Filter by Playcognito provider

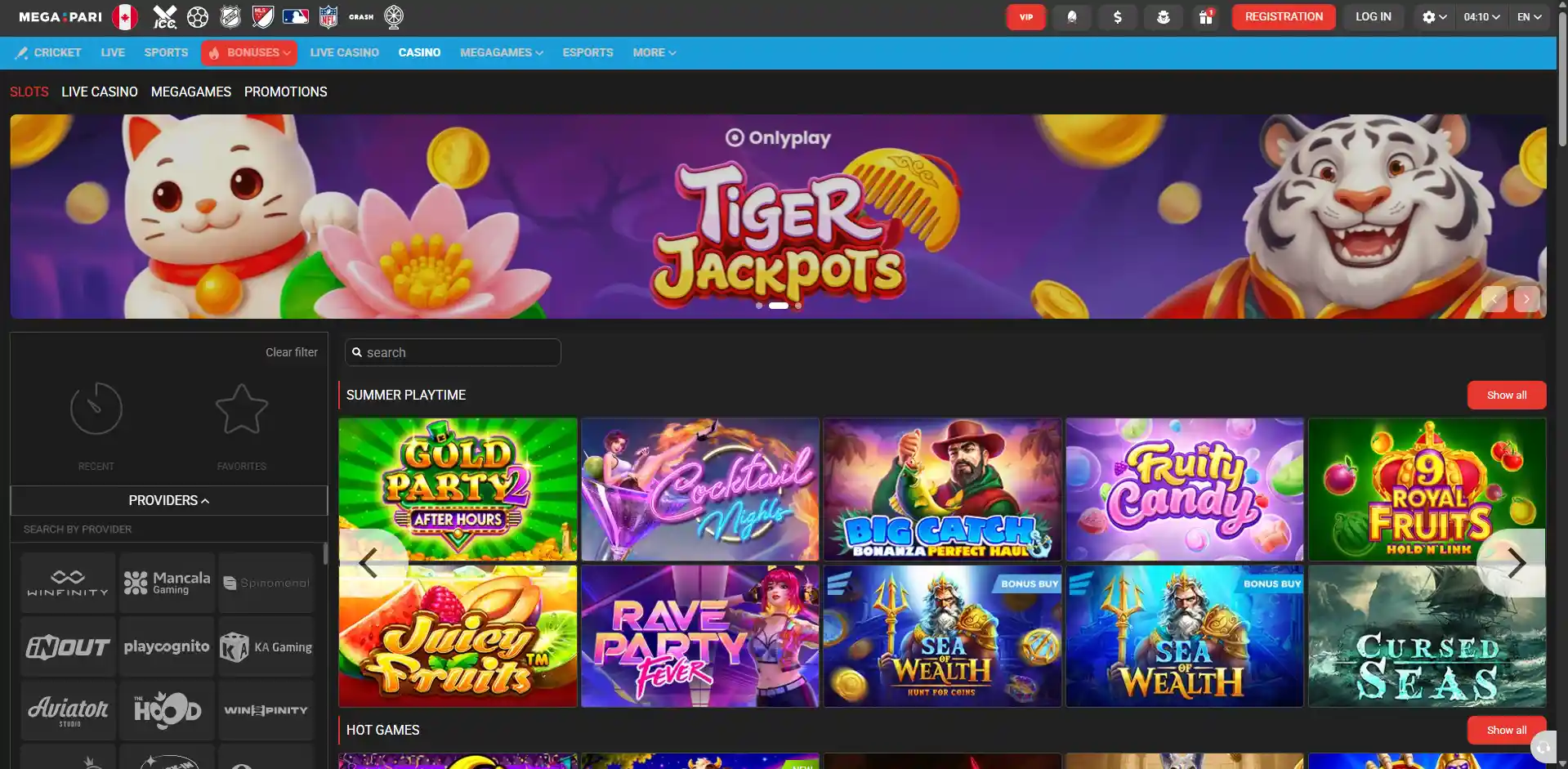(168, 646)
